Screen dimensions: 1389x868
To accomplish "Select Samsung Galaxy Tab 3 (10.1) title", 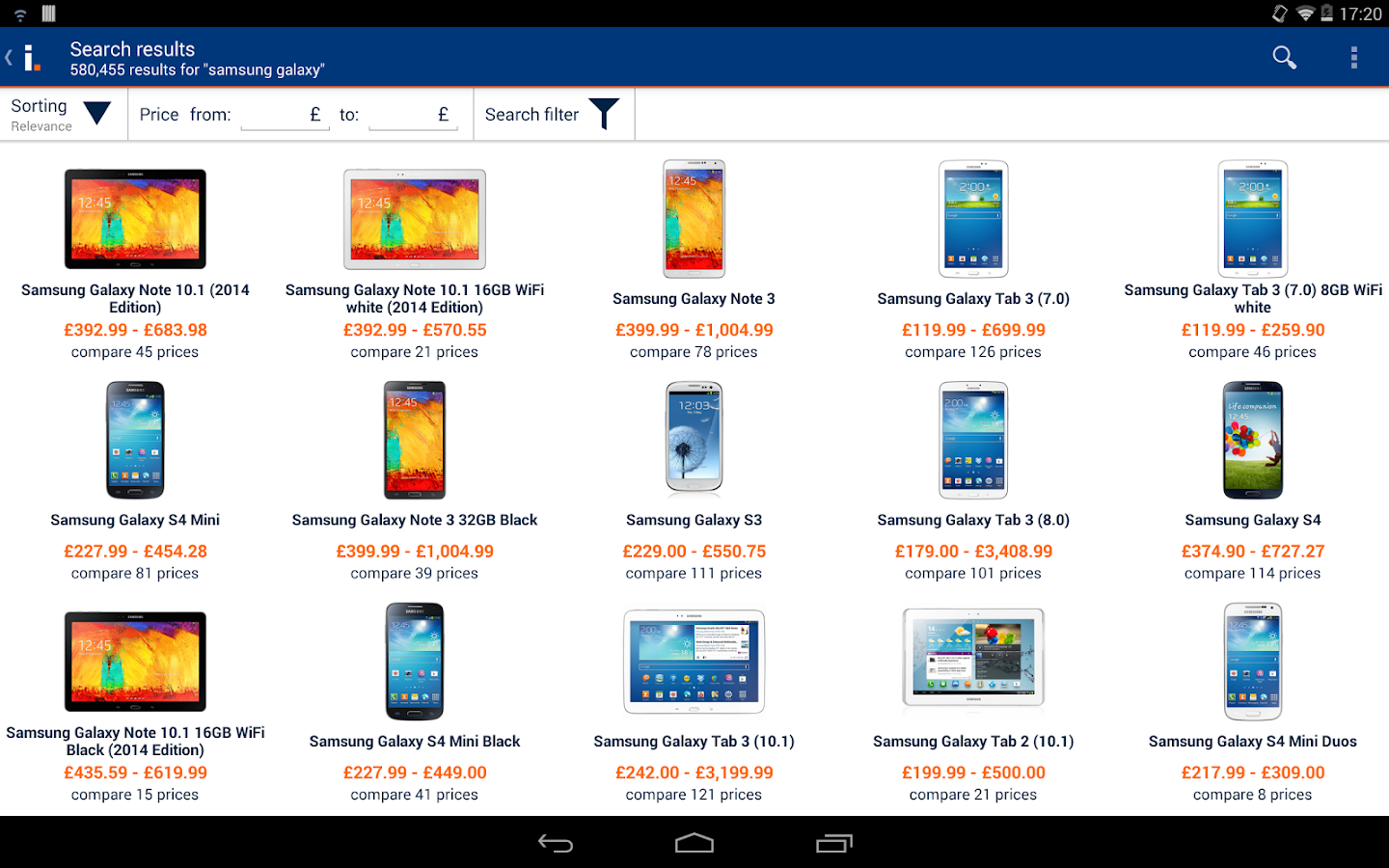I will click(x=694, y=742).
